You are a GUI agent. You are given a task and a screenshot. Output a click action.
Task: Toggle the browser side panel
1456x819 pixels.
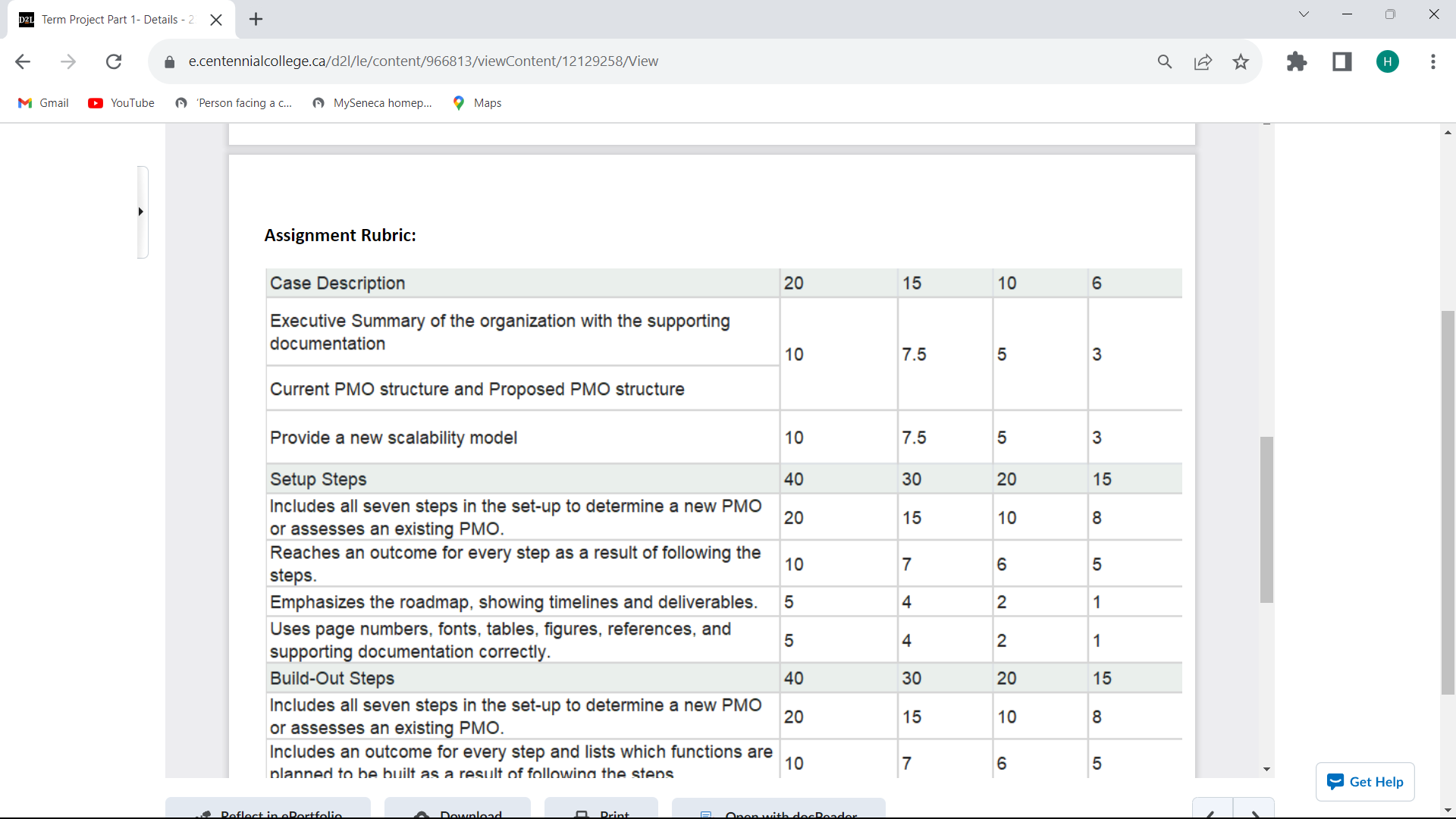pos(1342,61)
